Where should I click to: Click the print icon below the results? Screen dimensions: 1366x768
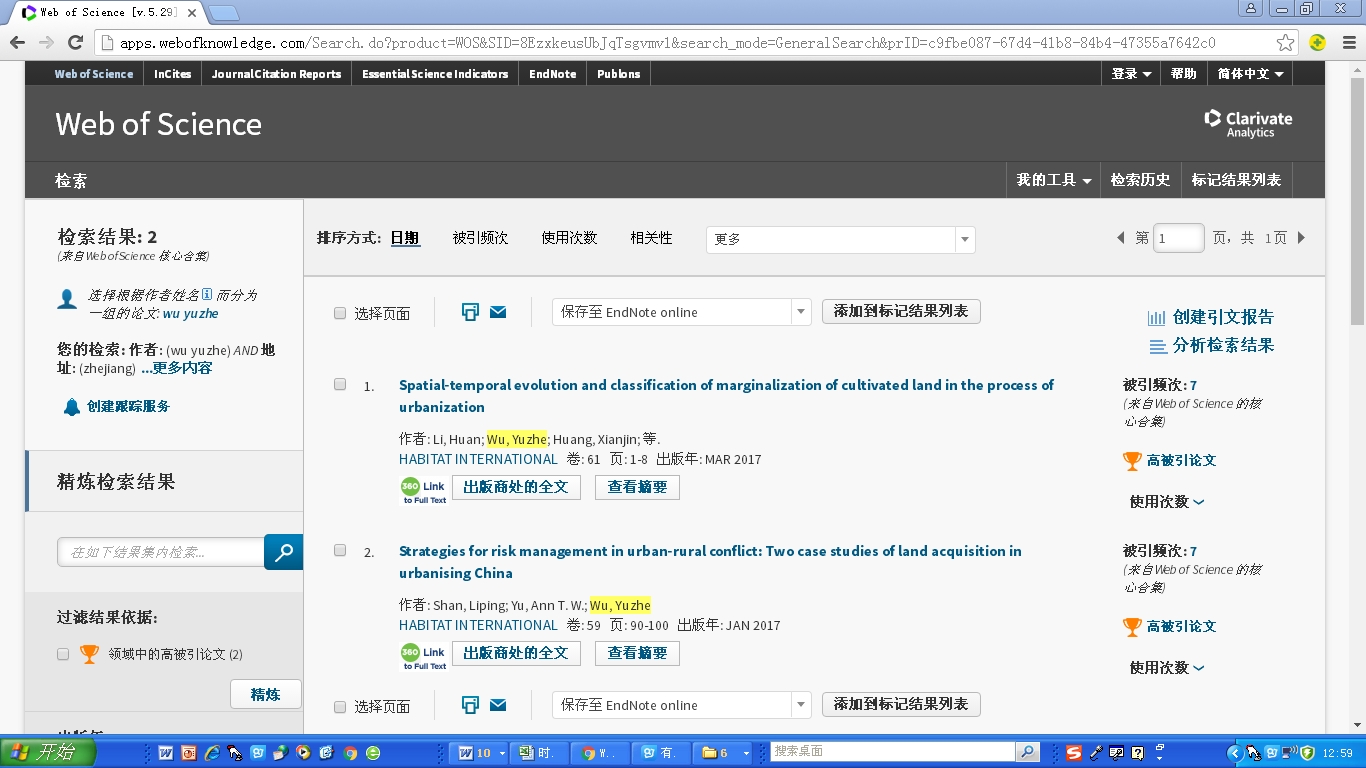(470, 705)
